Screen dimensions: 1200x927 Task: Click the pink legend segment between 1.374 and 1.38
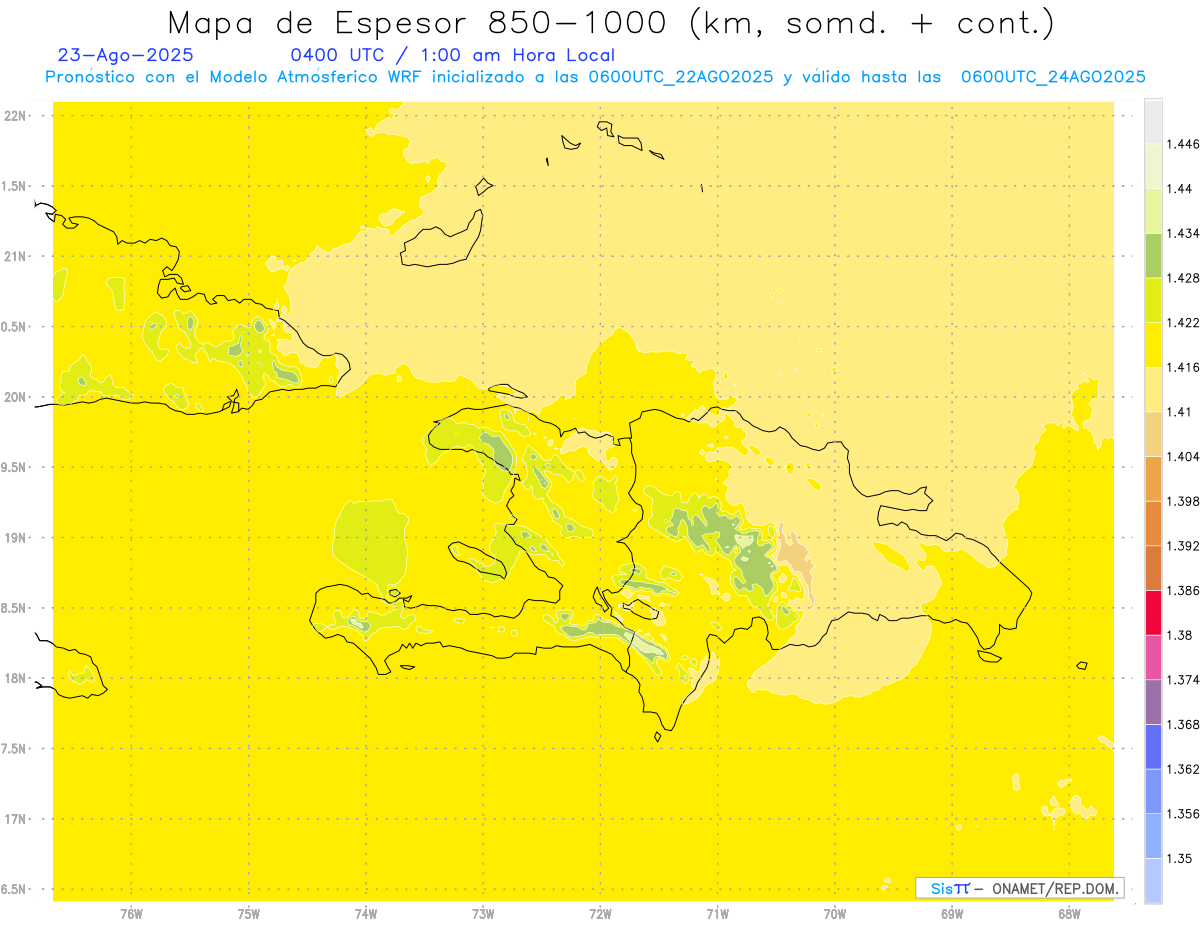point(1153,657)
